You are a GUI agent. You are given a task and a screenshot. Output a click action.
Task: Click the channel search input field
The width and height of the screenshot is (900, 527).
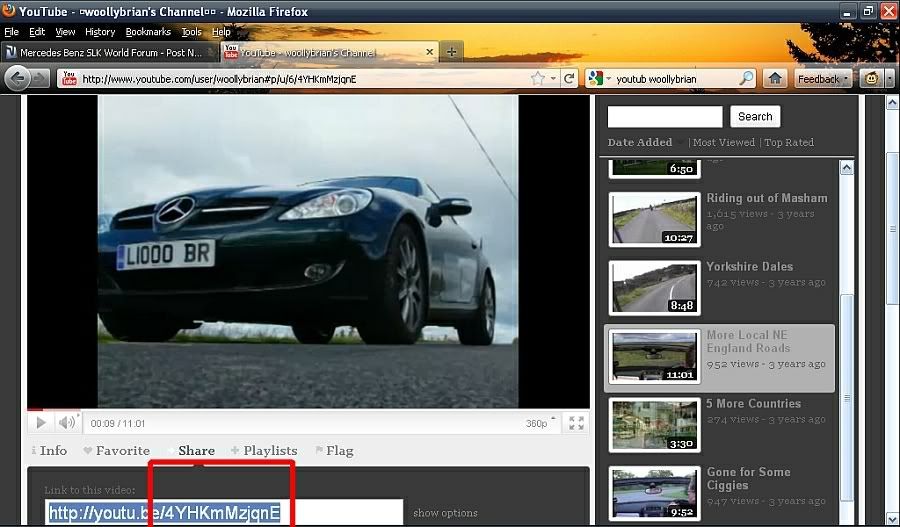tap(665, 117)
